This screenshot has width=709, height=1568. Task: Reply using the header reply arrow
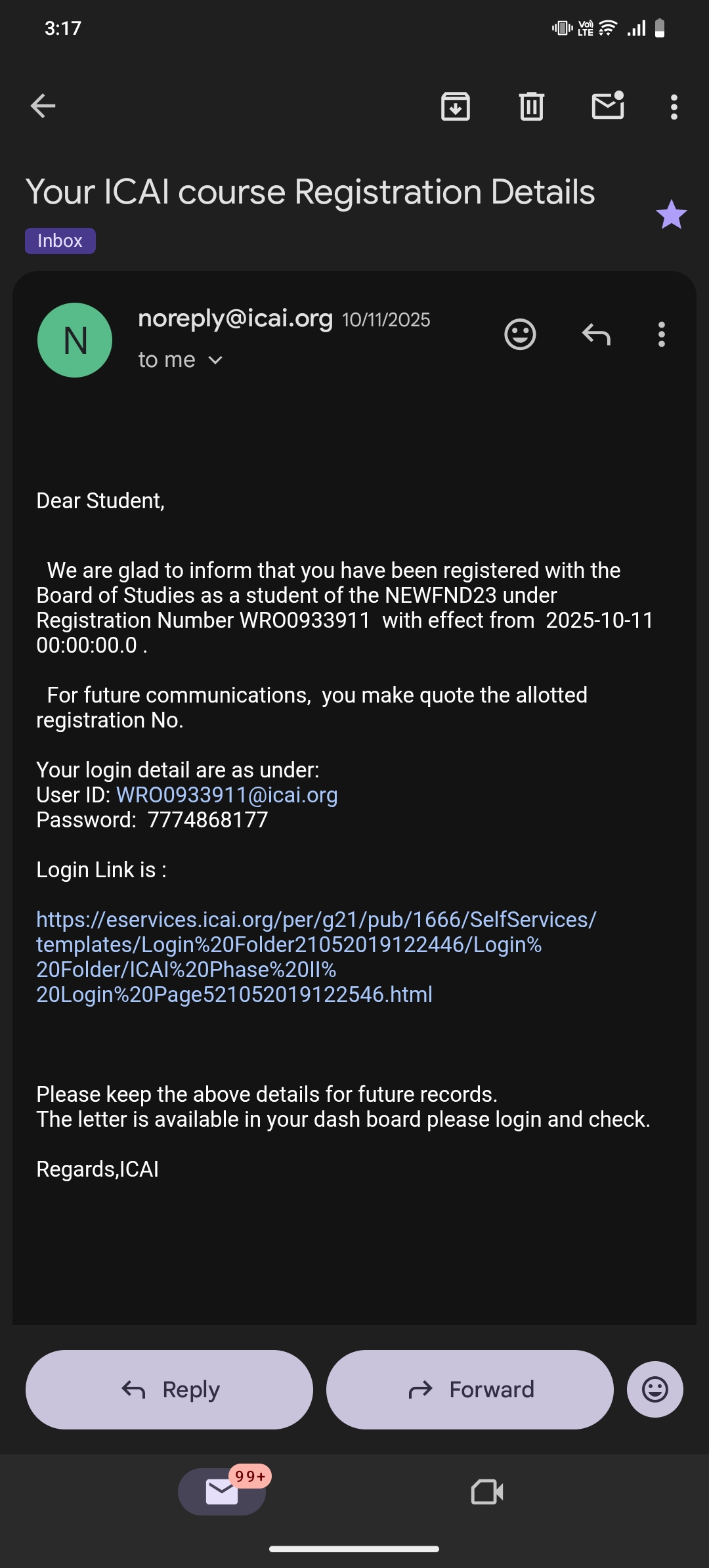596,334
